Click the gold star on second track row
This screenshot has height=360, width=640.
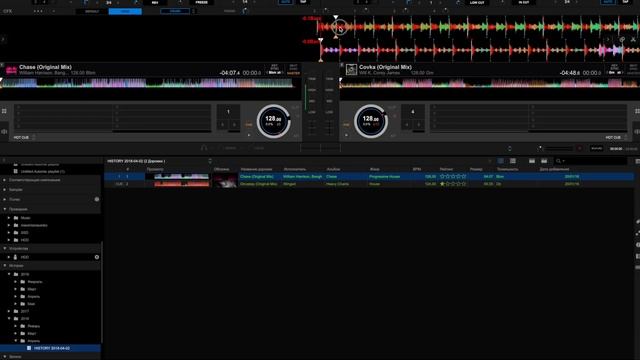tap(442, 184)
